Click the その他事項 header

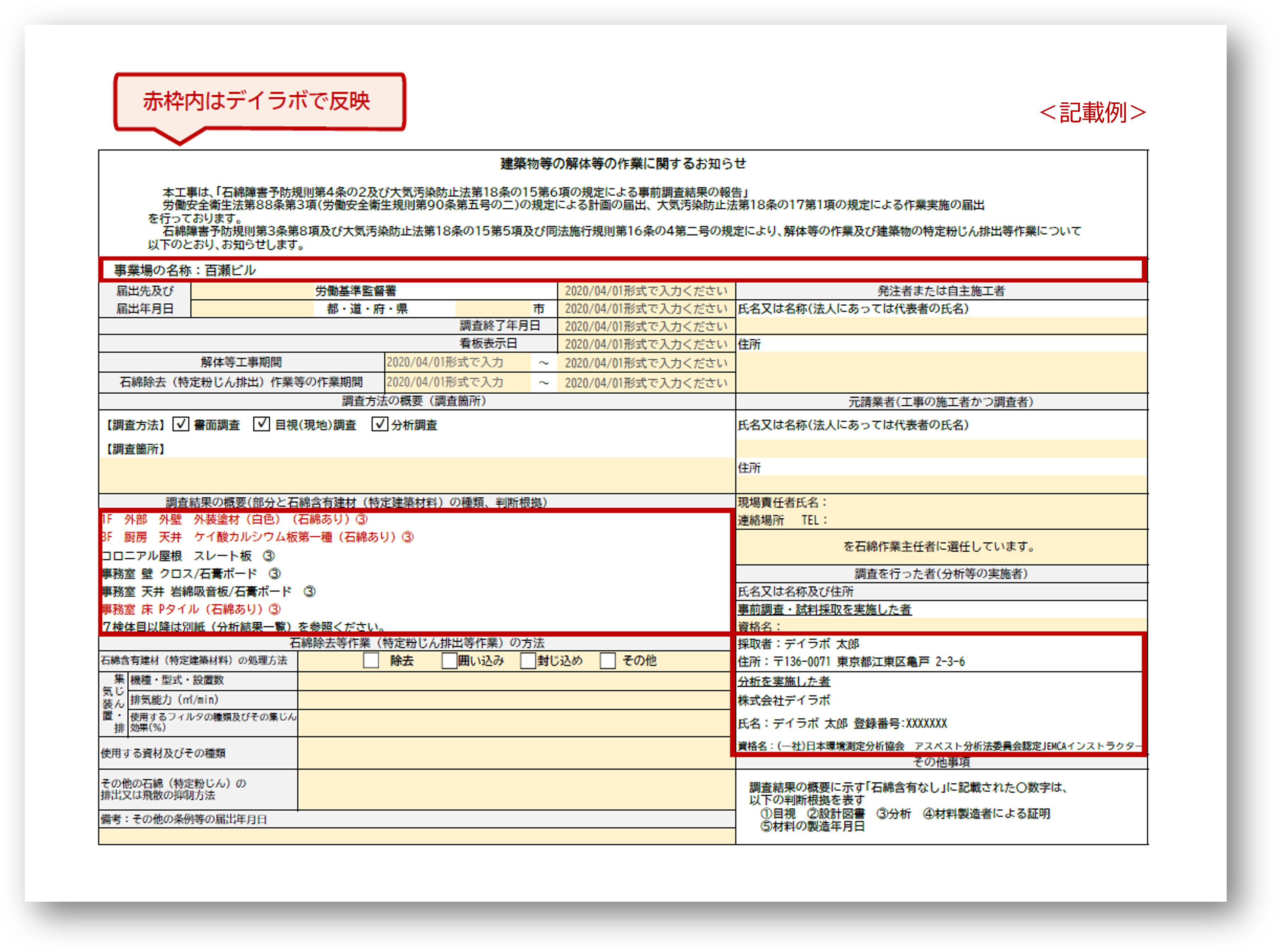pyautogui.click(x=941, y=762)
